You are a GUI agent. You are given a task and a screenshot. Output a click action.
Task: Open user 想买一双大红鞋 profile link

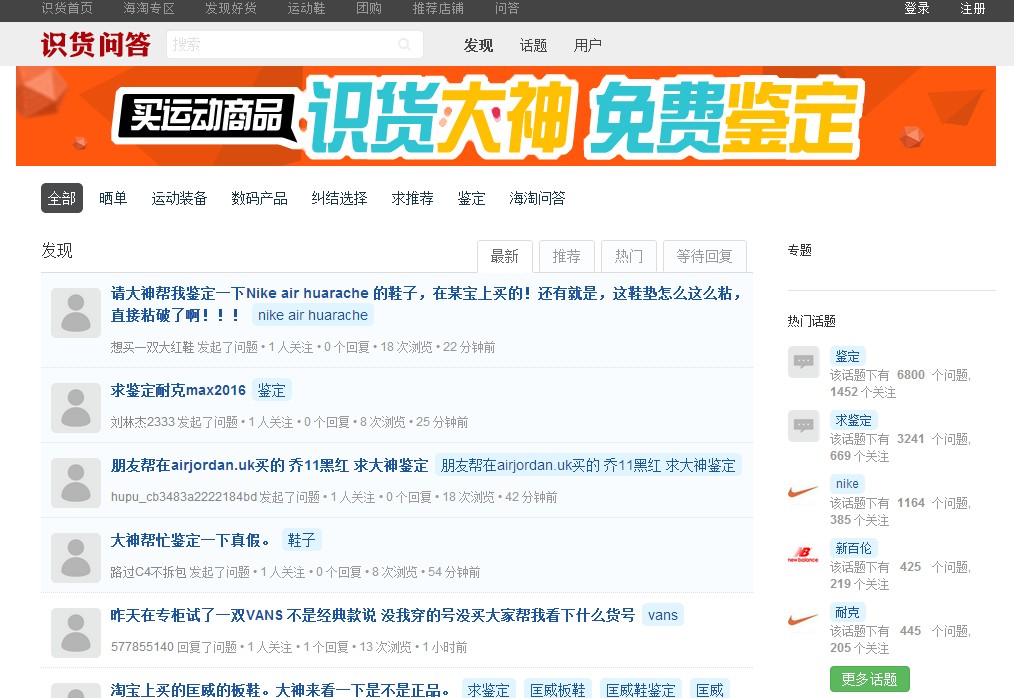(153, 347)
